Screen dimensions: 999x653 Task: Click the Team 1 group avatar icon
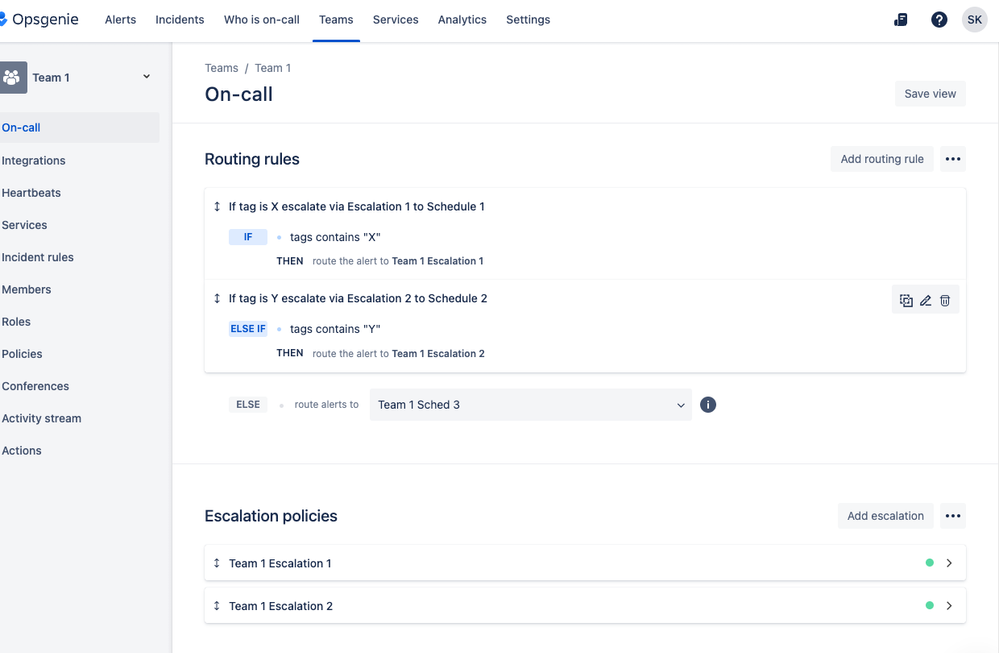click(x=13, y=78)
